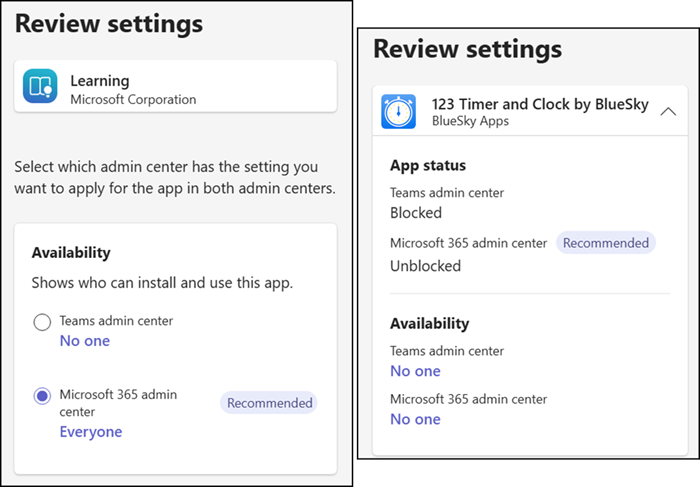Screen dimensions: 700x487
Task: Open the 'Everyone' availability link
Action: [91, 432]
